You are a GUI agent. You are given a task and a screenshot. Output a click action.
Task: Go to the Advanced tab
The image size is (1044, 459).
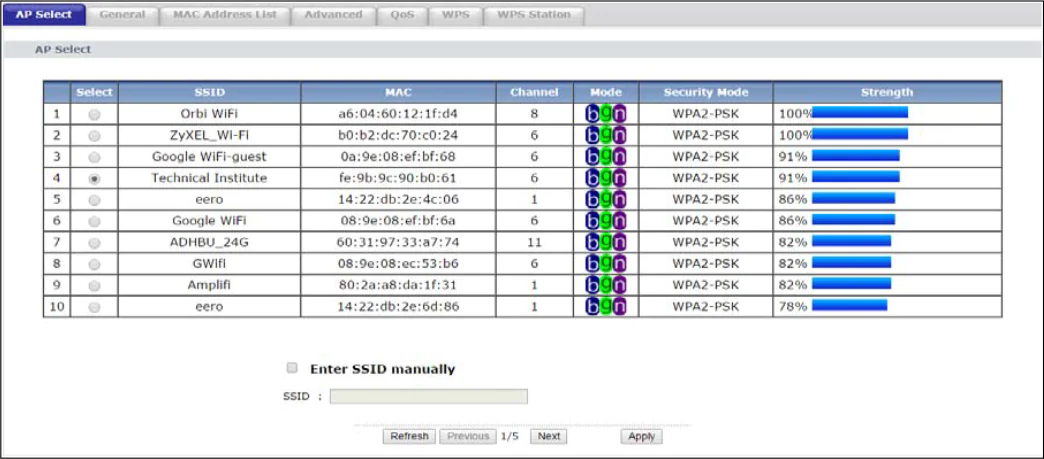pos(333,15)
